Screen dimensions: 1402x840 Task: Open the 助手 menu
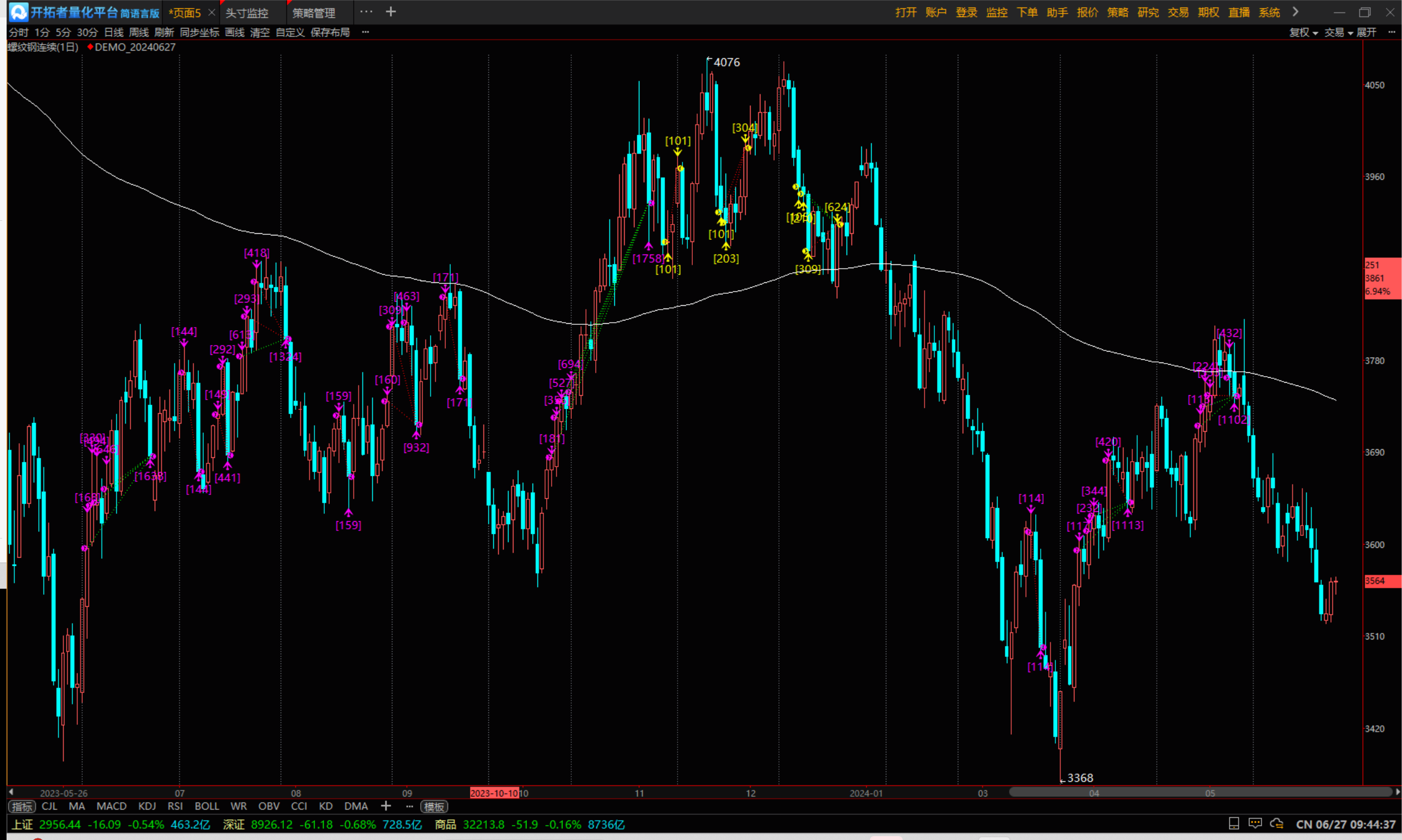click(x=1057, y=12)
